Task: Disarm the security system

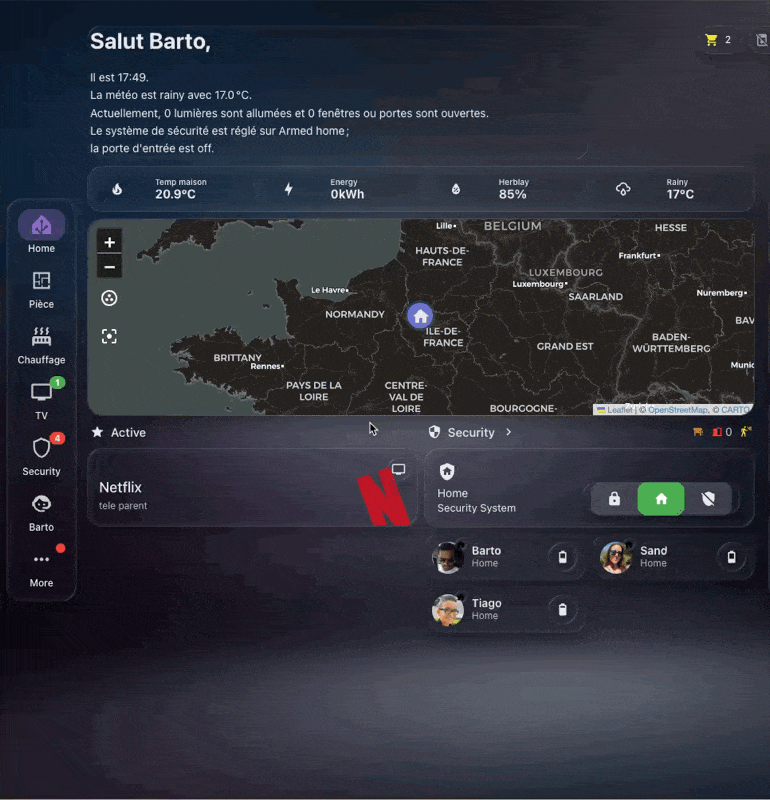Action: pyautogui.click(x=708, y=498)
